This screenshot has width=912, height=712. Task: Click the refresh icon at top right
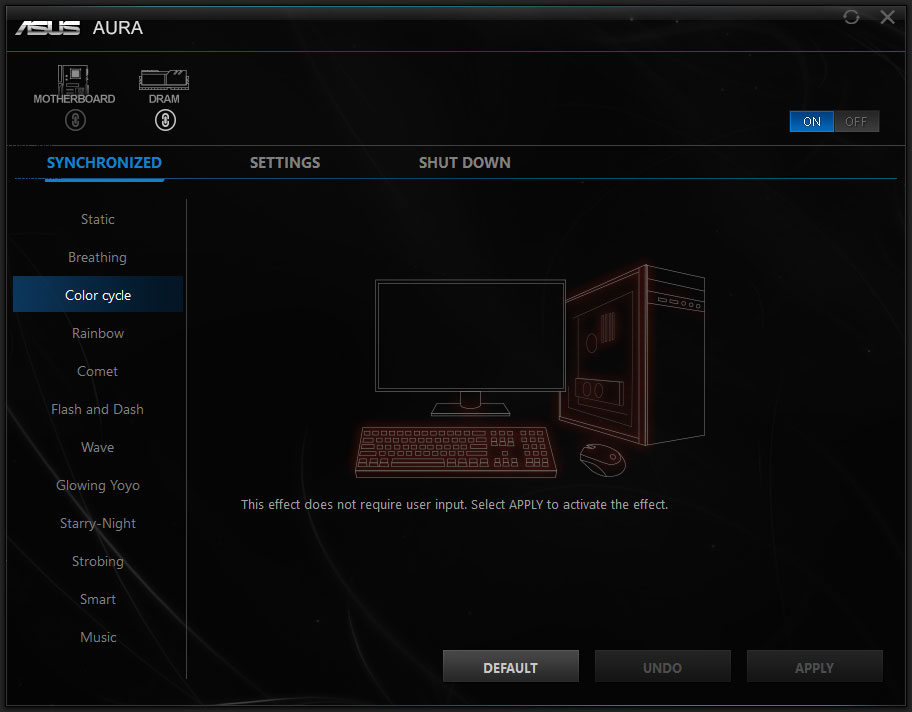(851, 17)
